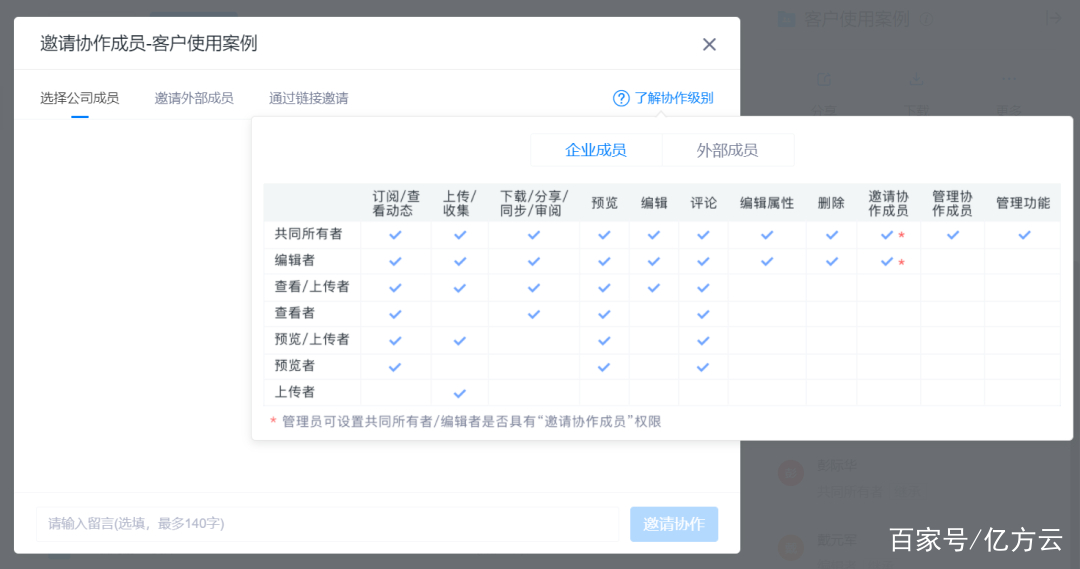Click 共同所有者 checkmark under 编辑属性
The width and height of the screenshot is (1080, 569).
click(x=767, y=235)
